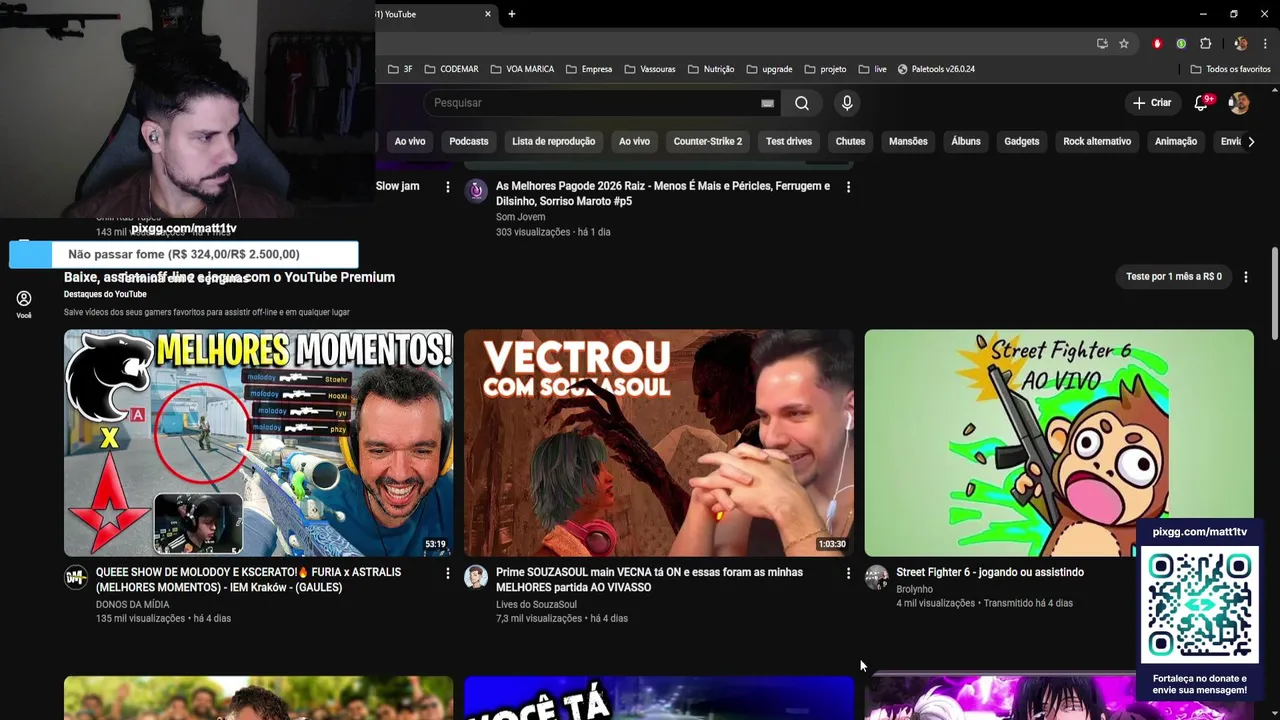Open the 3F bookmarks folder
The width and height of the screenshot is (1280, 720).
[400, 69]
